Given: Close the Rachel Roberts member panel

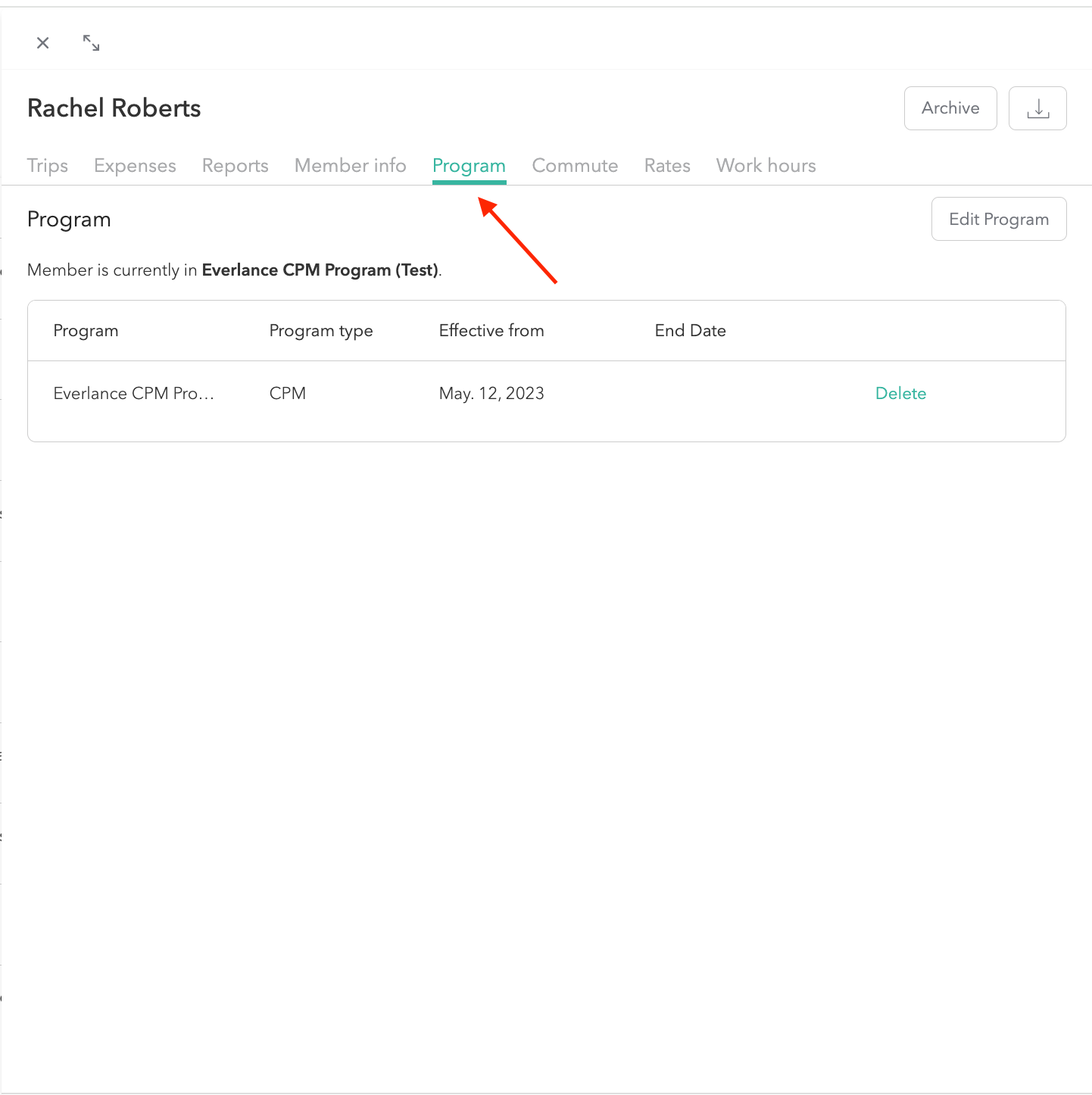Looking at the screenshot, I should (x=43, y=43).
